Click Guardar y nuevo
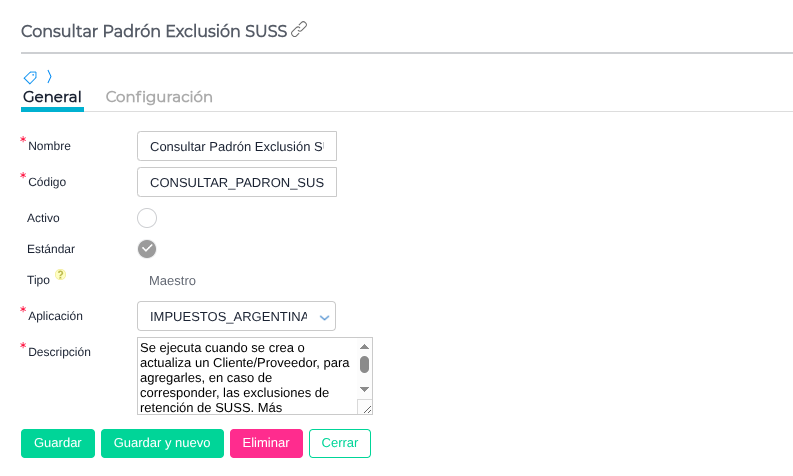Viewport: 793px width, 476px height. (x=162, y=443)
